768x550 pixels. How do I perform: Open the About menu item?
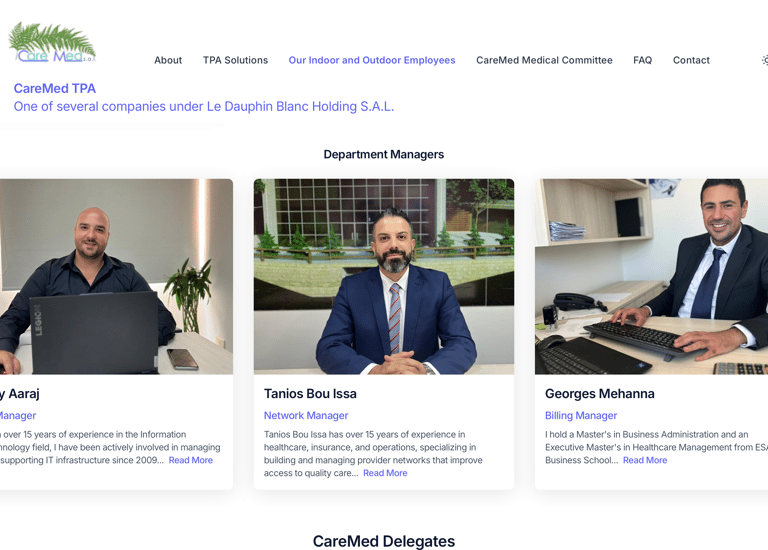click(168, 60)
